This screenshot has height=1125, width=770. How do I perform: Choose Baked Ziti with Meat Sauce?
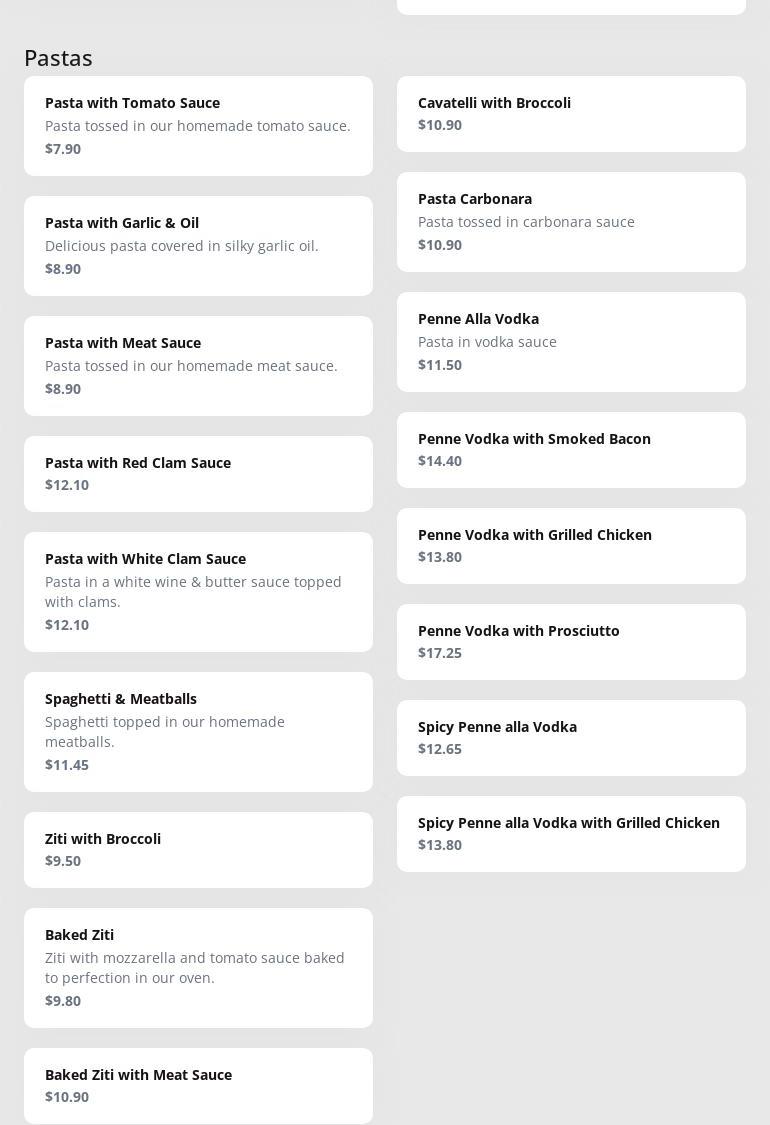198,1086
